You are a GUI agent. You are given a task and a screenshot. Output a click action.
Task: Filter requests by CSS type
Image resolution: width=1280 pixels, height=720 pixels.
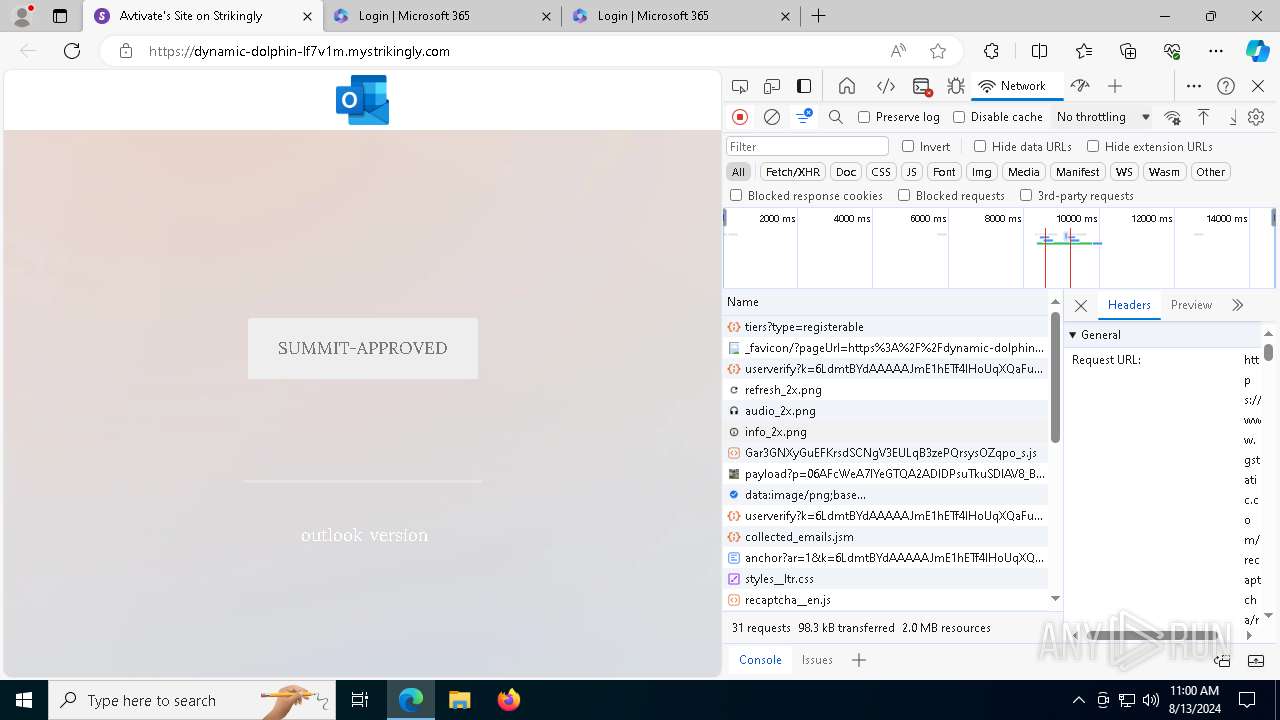click(x=880, y=172)
